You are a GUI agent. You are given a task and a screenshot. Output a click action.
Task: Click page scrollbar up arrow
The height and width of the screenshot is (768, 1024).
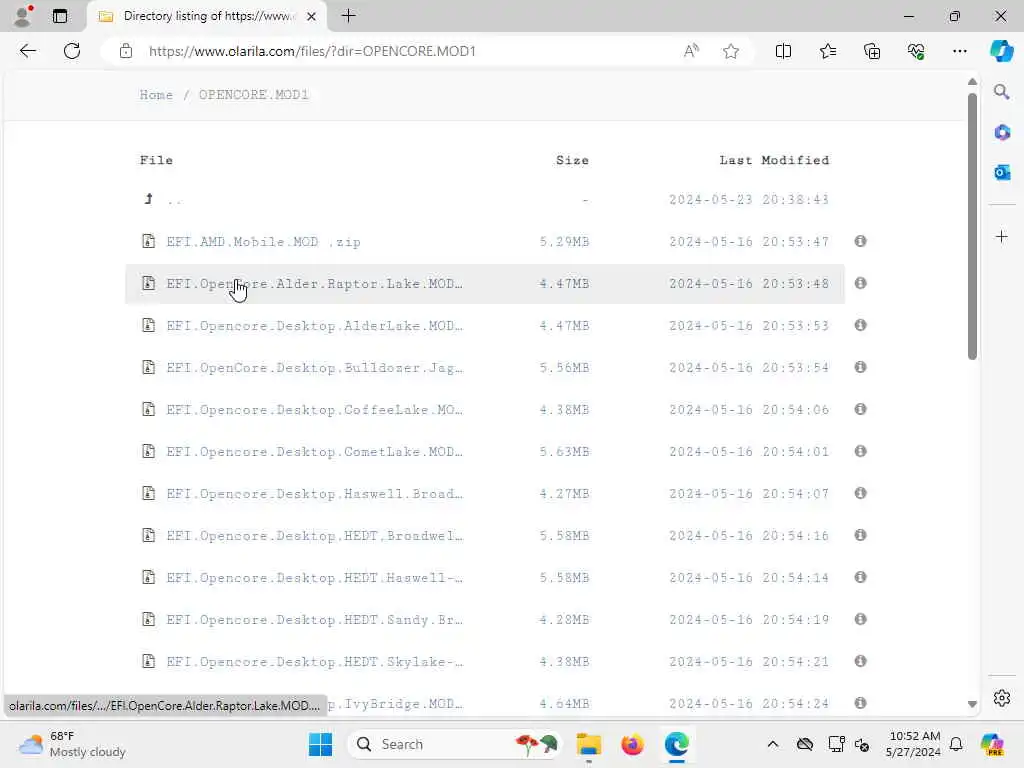[x=972, y=82]
